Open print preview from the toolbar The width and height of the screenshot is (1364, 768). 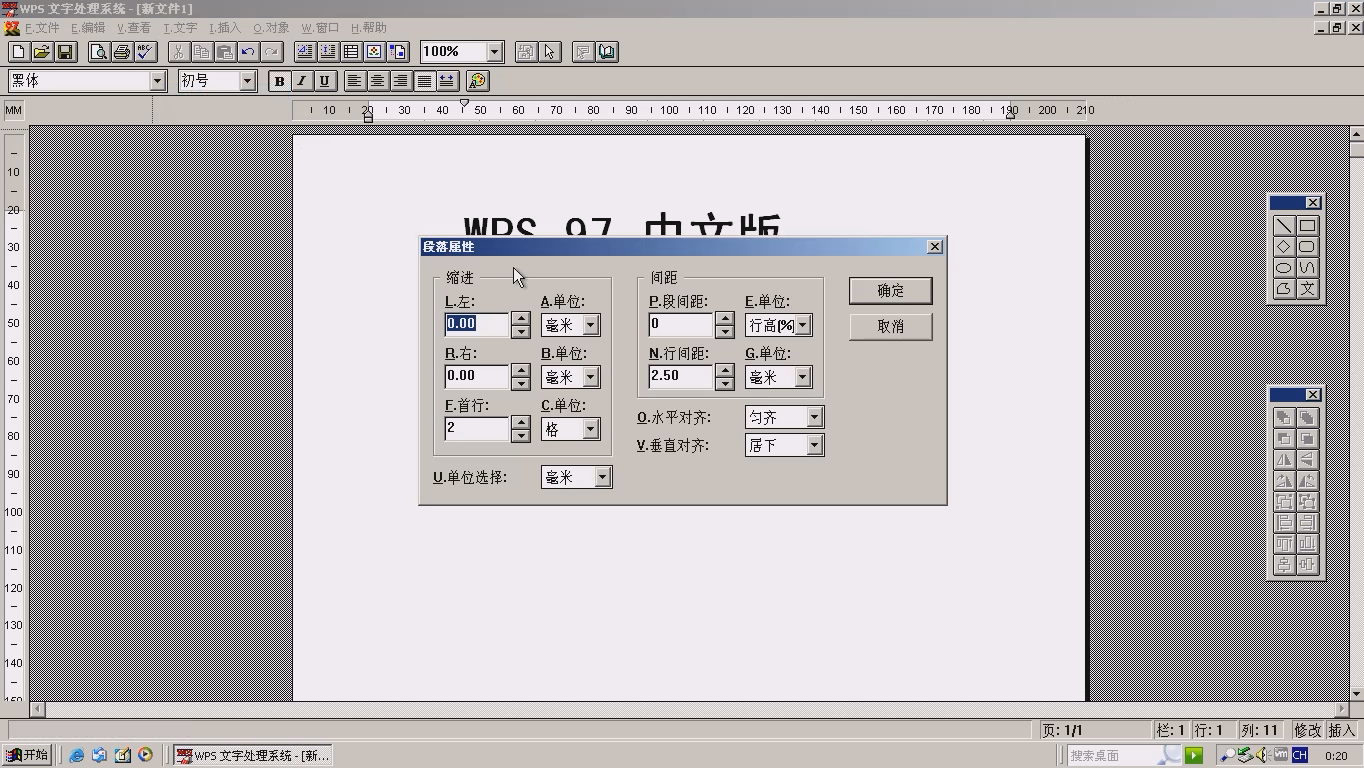point(99,52)
